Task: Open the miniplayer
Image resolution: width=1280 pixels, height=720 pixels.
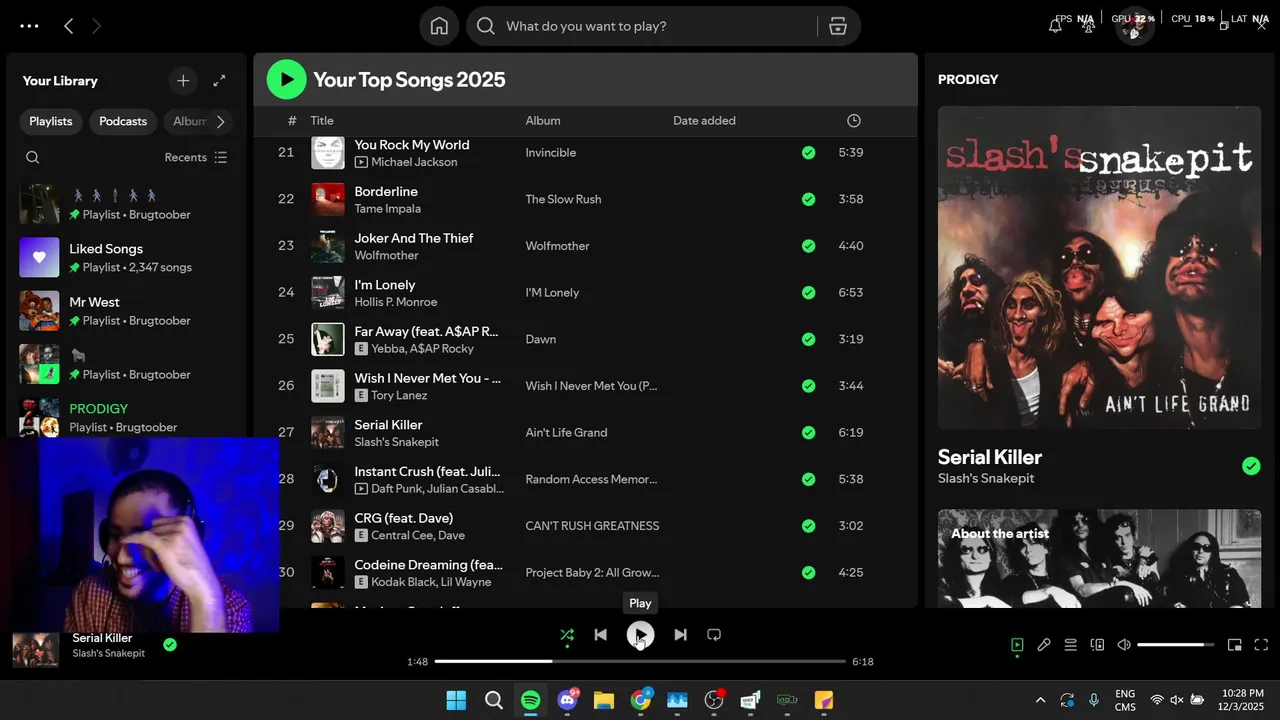Action: point(1235,645)
